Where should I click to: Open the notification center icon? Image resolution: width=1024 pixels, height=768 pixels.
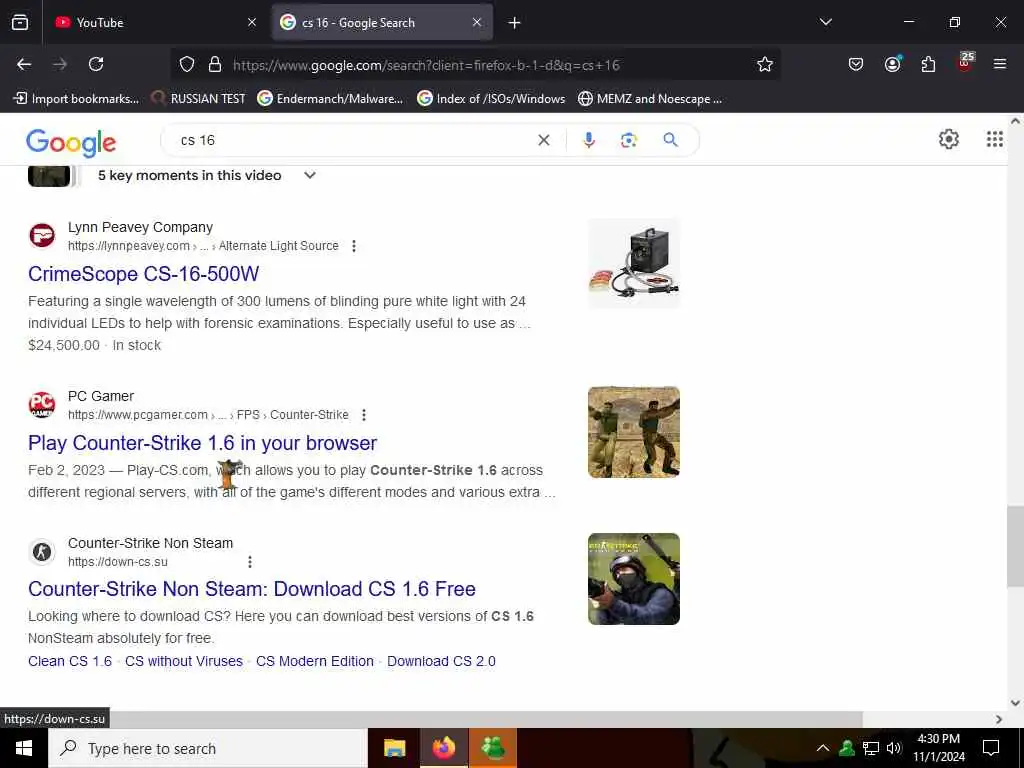[991, 748]
